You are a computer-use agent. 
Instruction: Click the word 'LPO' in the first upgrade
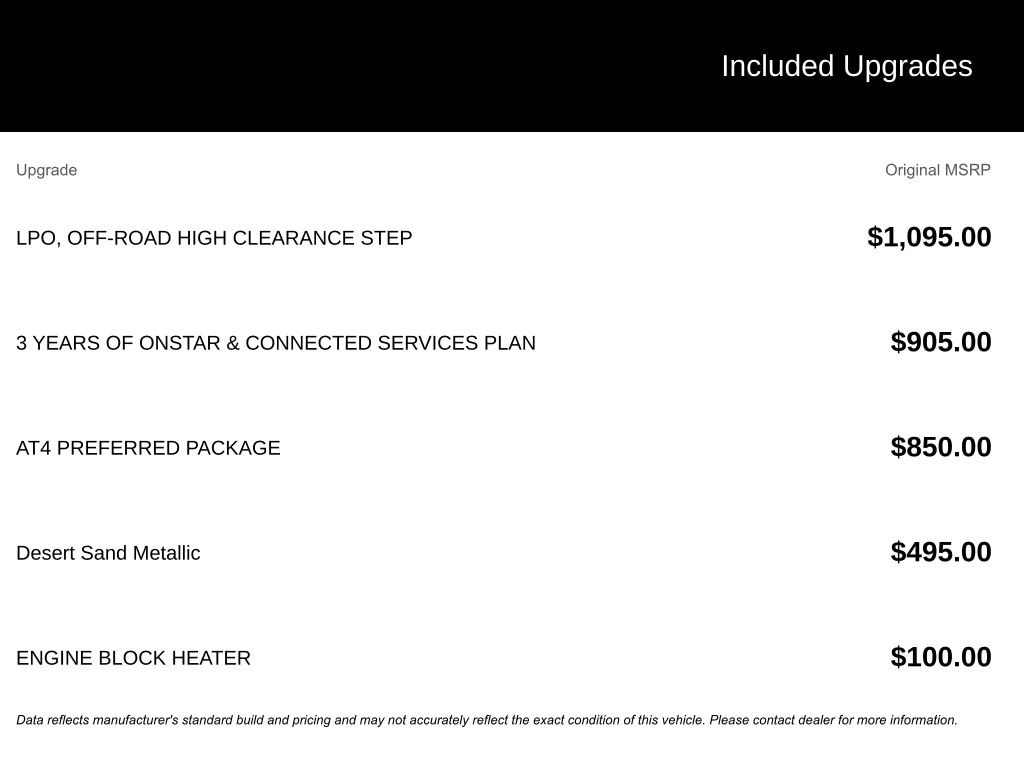click(36, 238)
